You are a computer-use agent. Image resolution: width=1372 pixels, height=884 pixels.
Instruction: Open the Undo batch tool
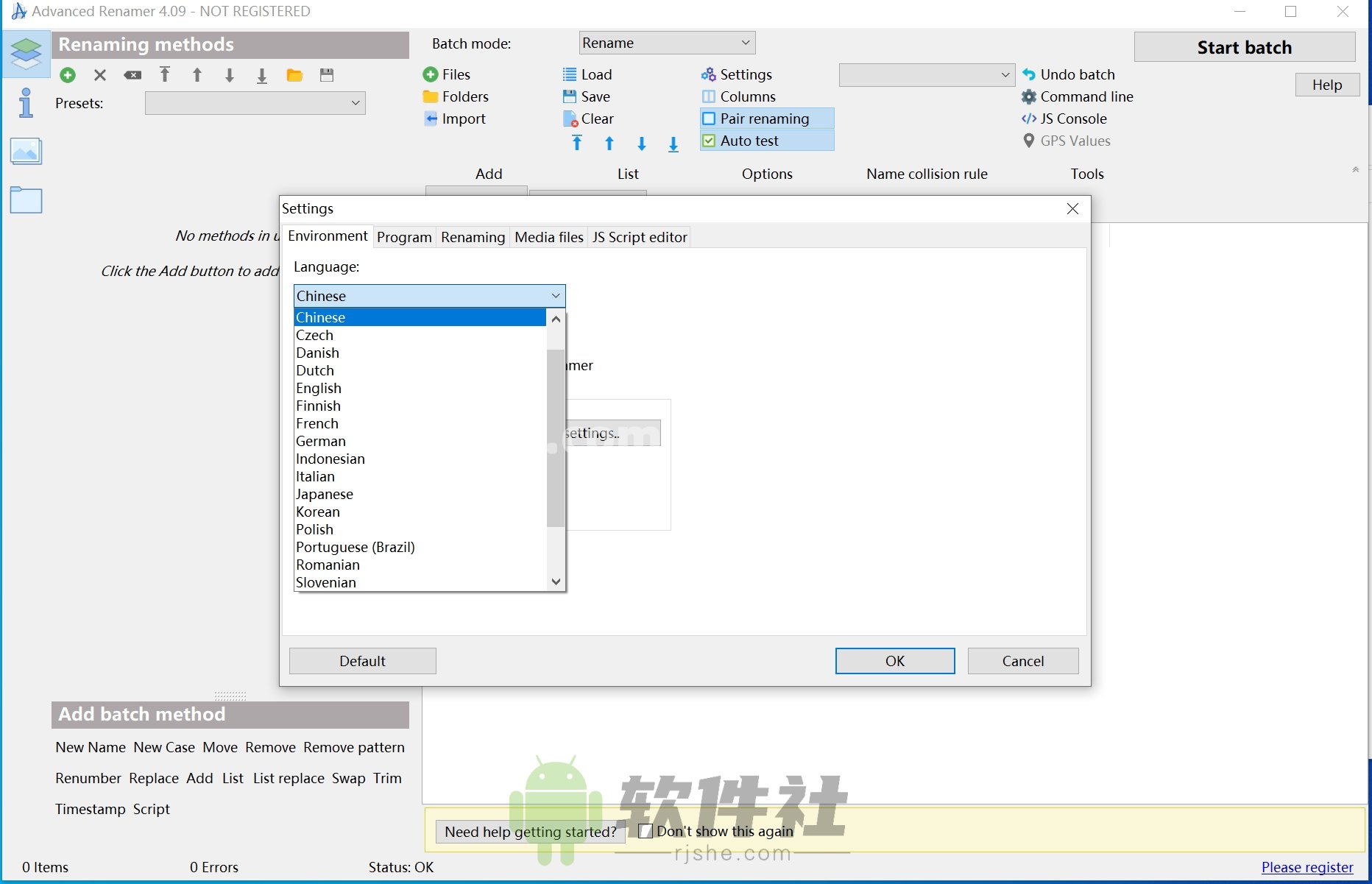click(1076, 74)
